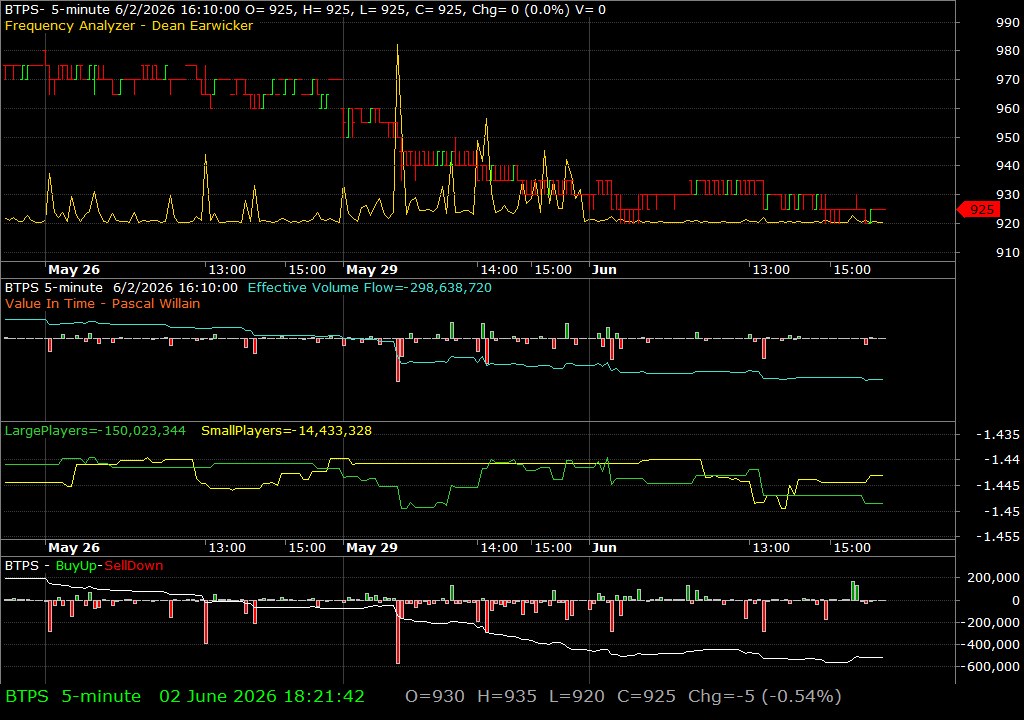Click 'May 29' date on top time axis
This screenshot has width=1024, height=720.
[372, 270]
